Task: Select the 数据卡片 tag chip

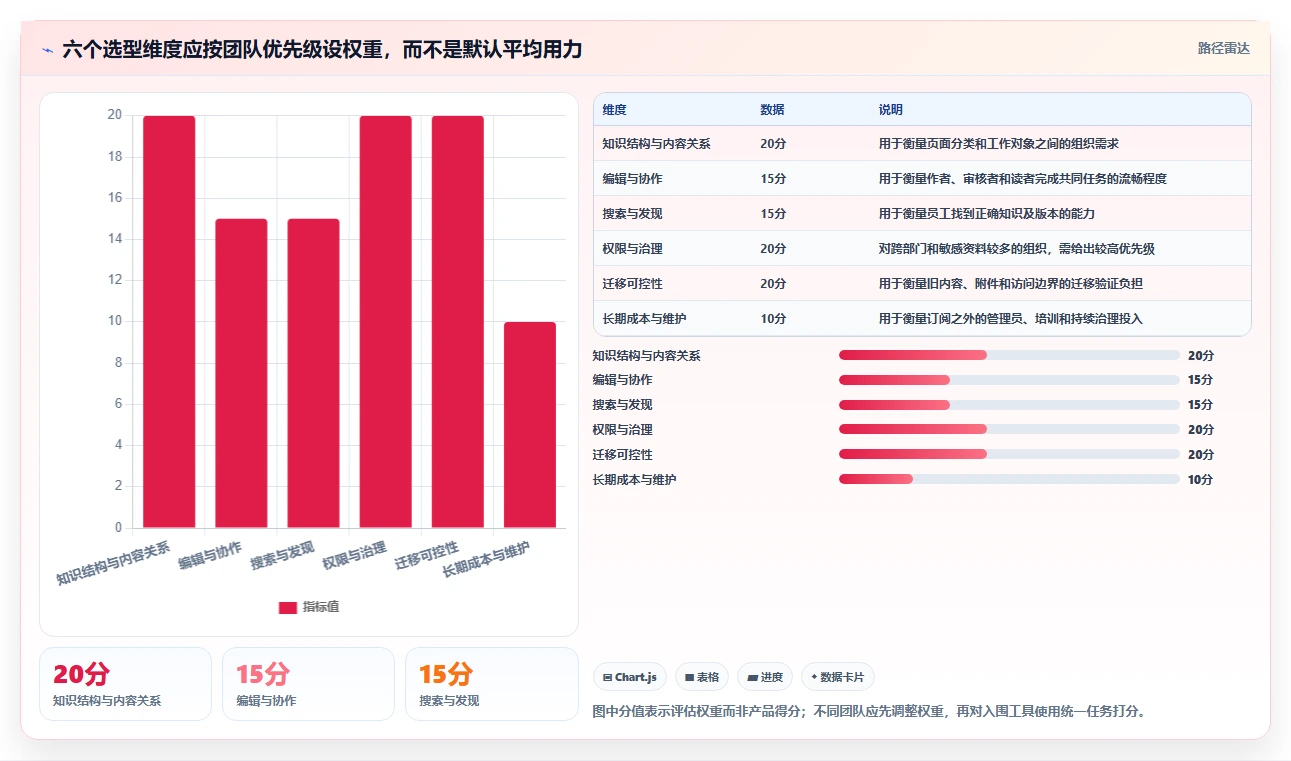Action: click(838, 677)
